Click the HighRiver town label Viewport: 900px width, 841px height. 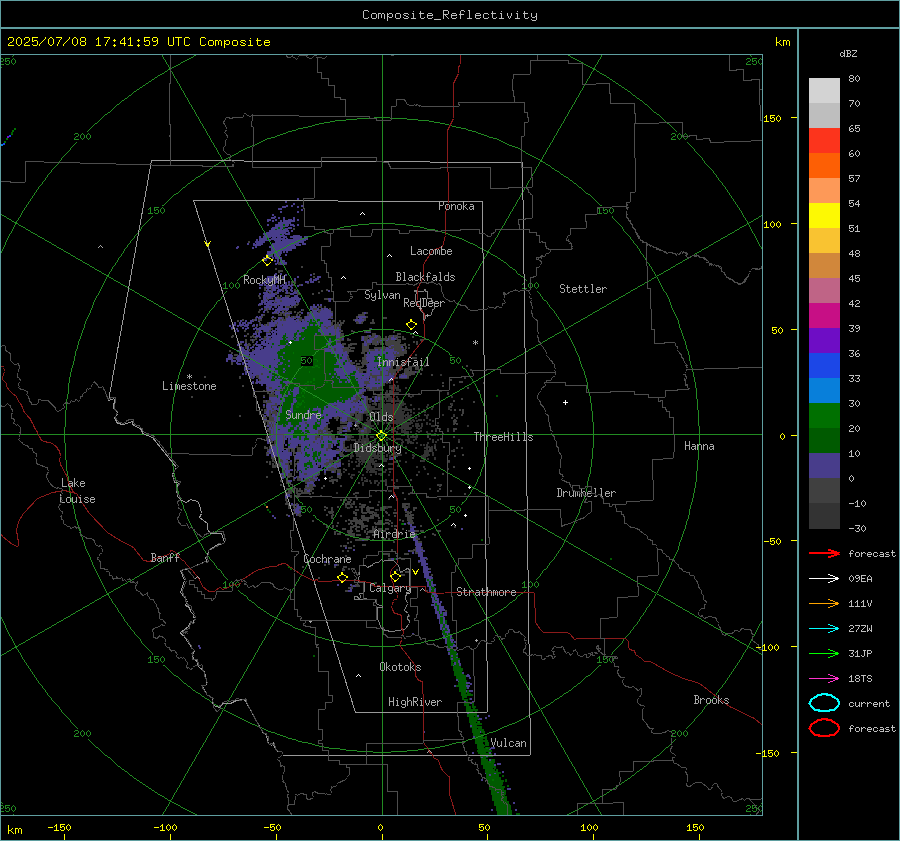point(415,702)
